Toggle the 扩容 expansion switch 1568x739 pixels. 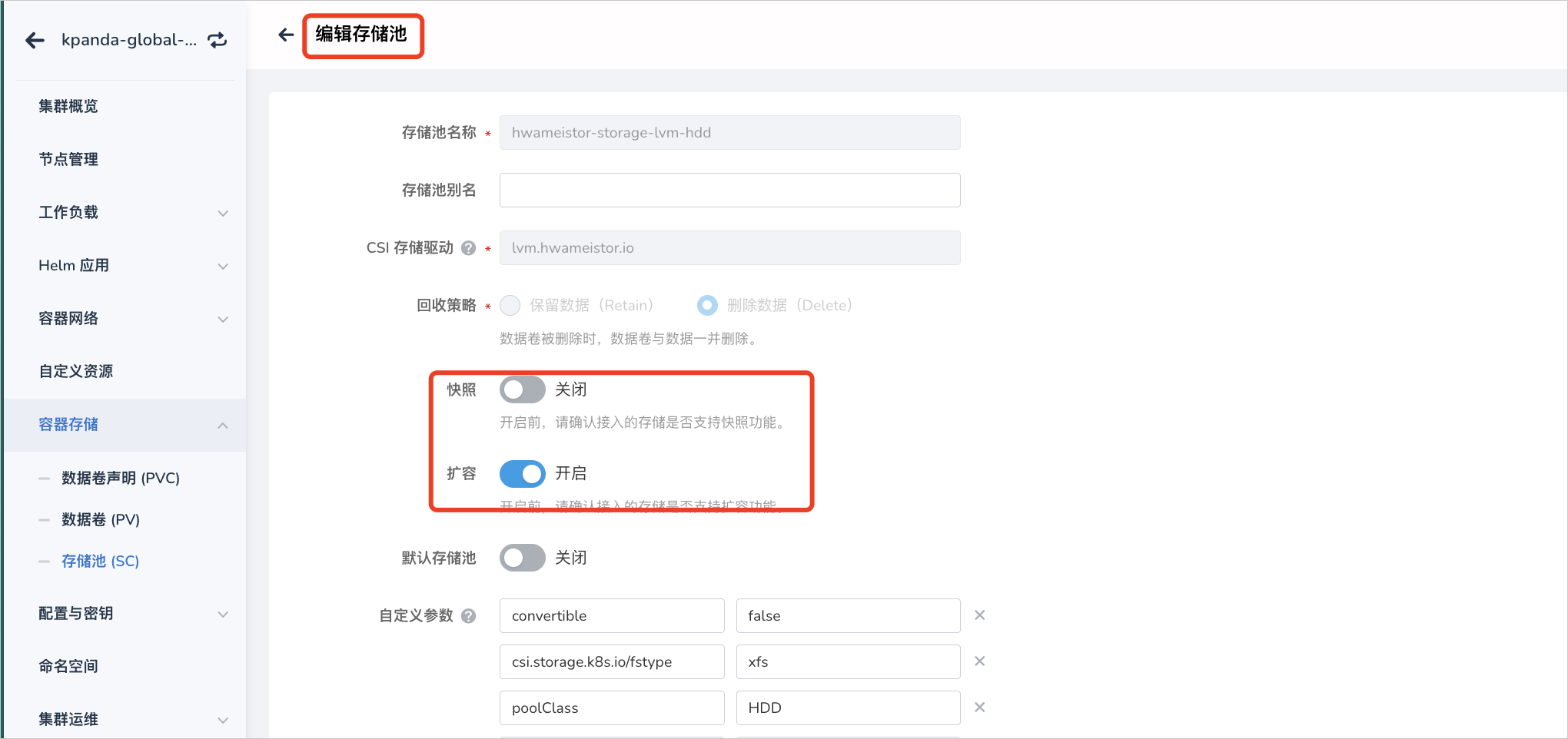(x=523, y=474)
